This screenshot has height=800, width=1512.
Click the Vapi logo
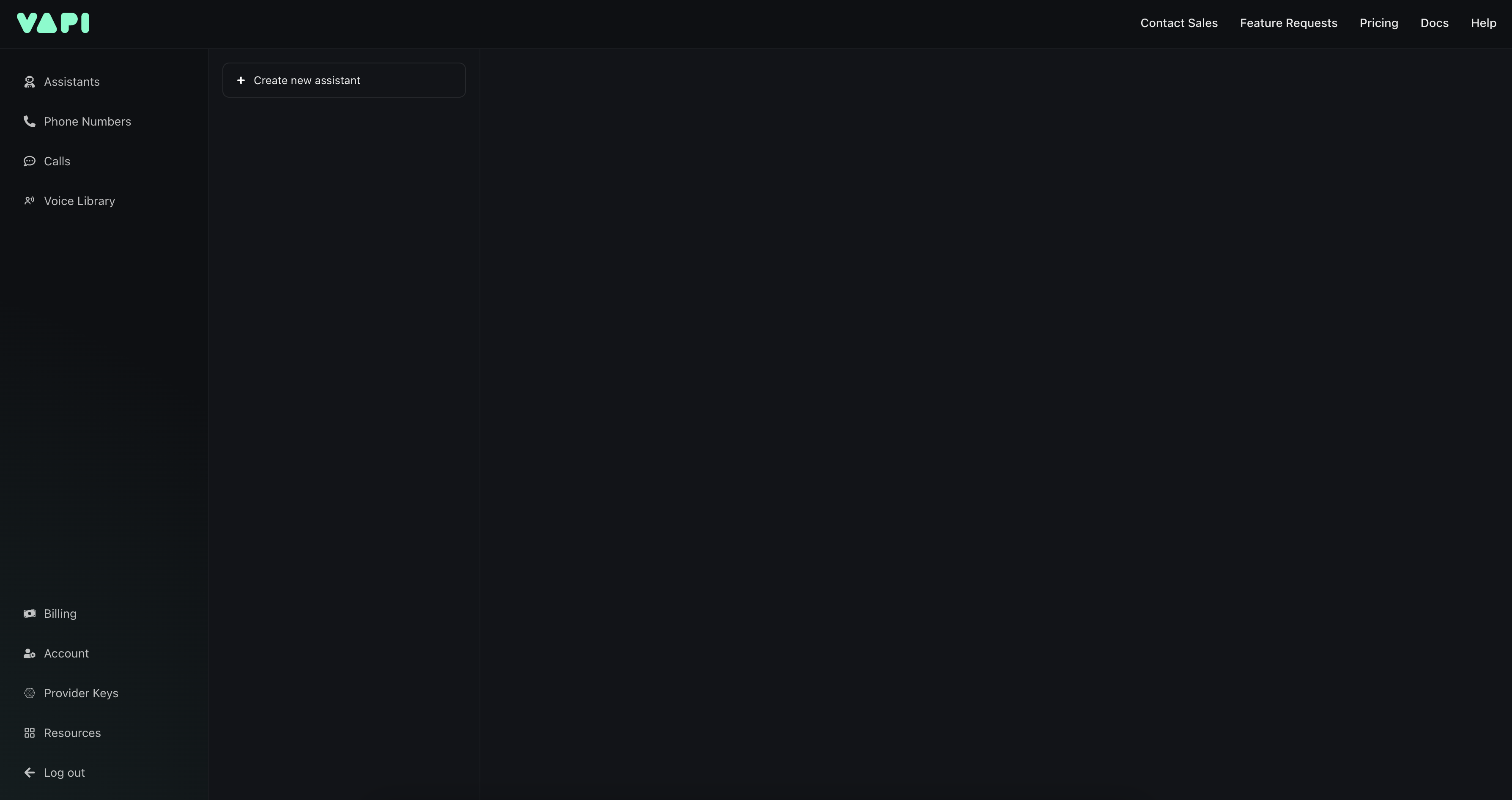(x=53, y=23)
